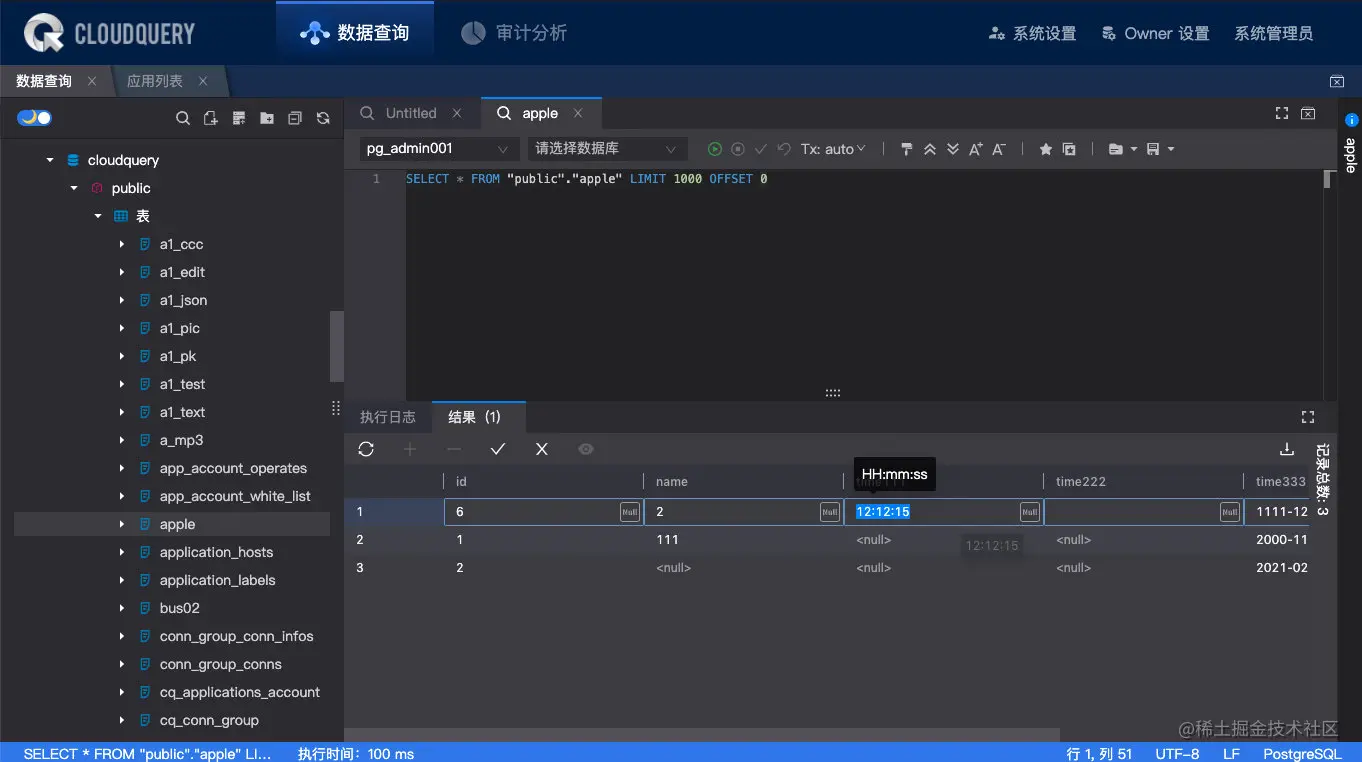
Task: Collapse the 表 tables node
Action: [x=98, y=216]
